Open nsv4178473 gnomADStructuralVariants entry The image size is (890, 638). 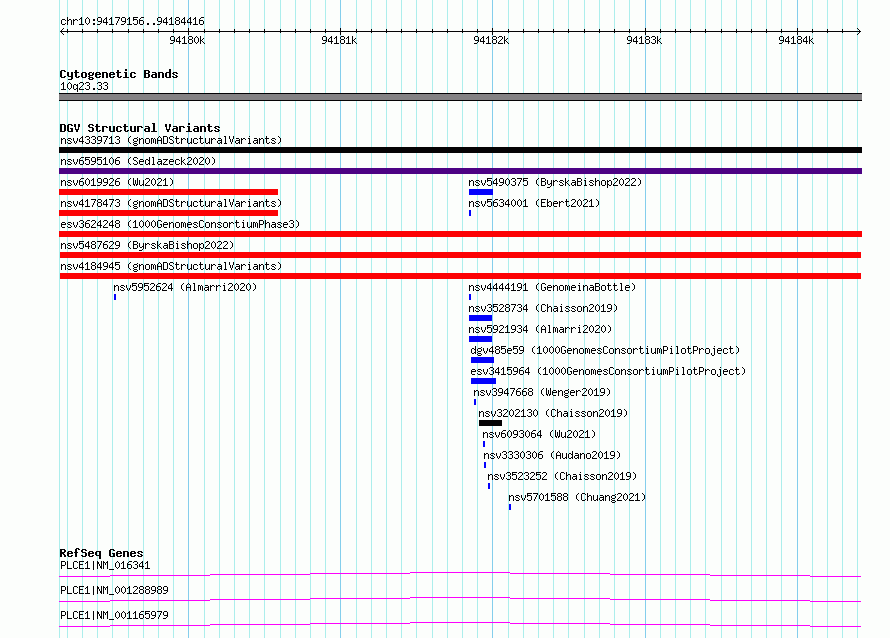click(171, 203)
